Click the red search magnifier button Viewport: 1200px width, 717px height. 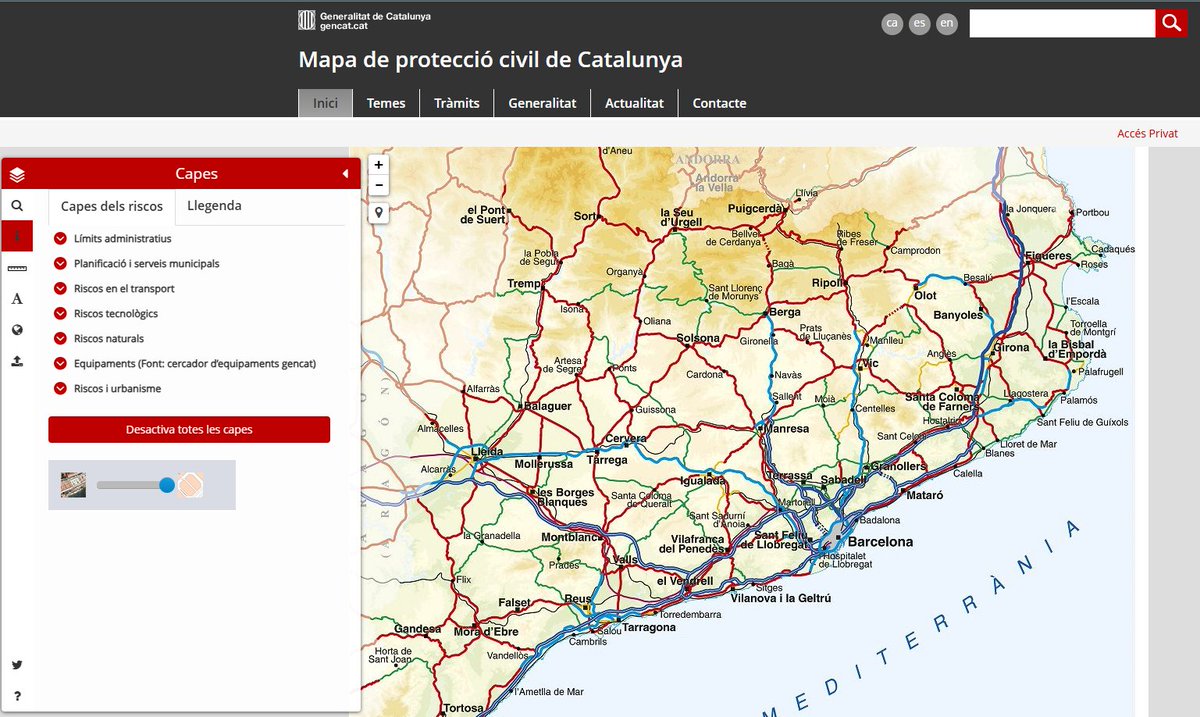(x=1171, y=23)
